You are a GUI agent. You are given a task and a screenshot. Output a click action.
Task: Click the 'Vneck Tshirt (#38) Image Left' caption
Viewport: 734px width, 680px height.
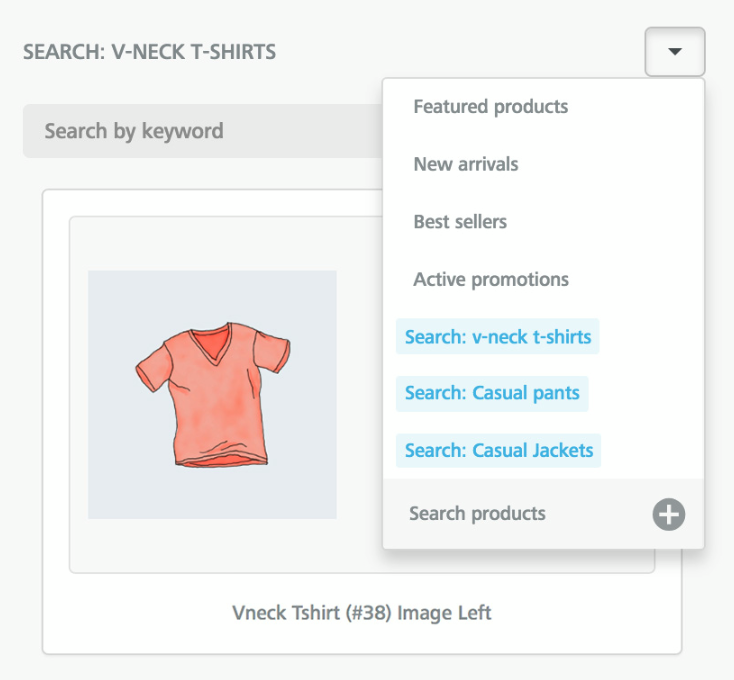pos(362,613)
